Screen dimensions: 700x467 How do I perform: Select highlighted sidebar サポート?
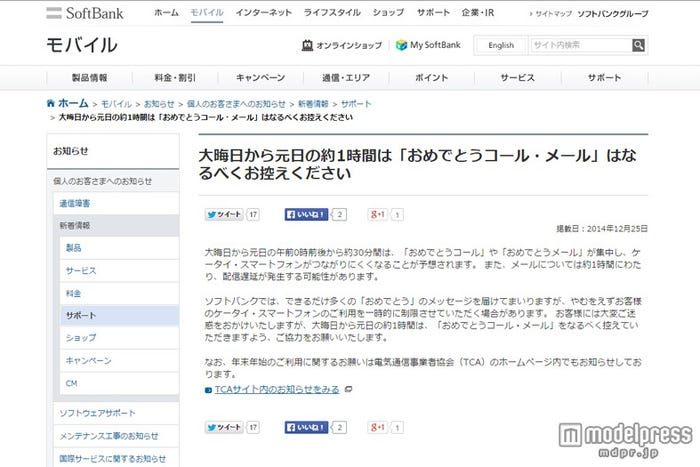pos(119,316)
